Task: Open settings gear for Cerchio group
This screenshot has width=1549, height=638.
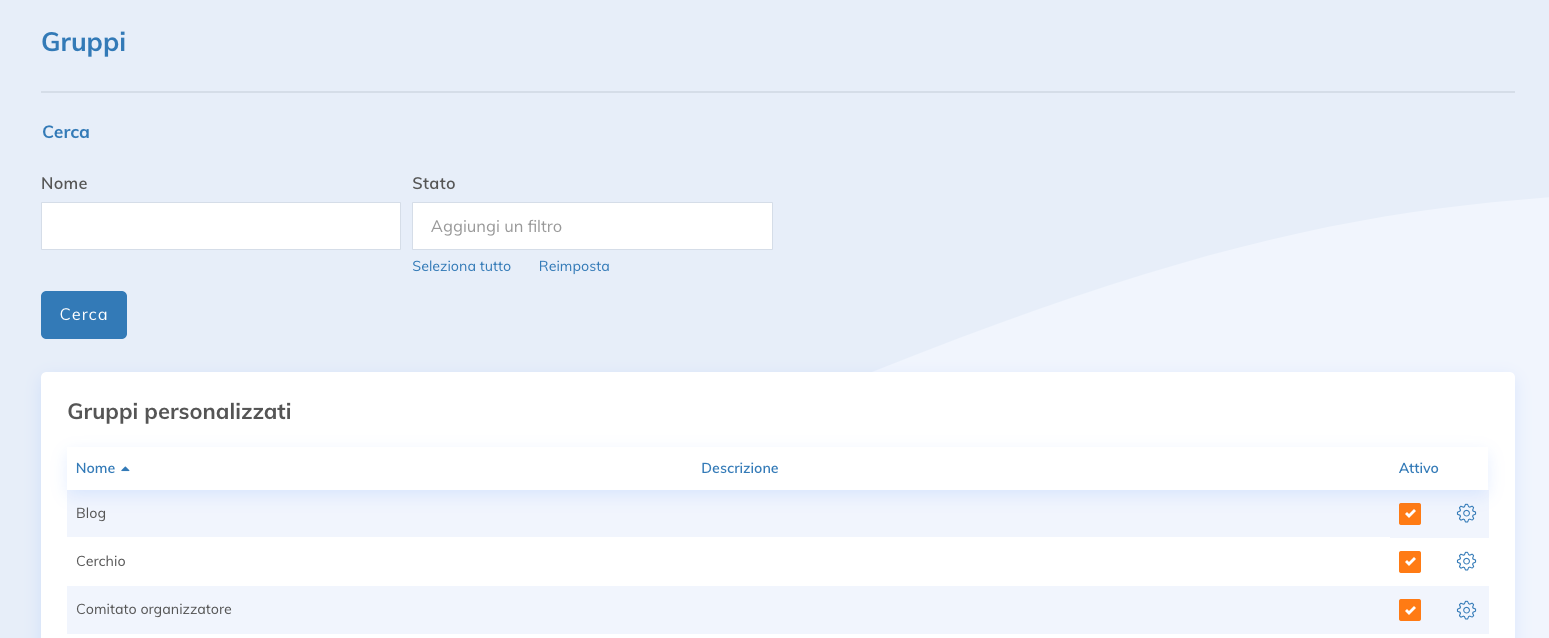Action: [x=1466, y=561]
